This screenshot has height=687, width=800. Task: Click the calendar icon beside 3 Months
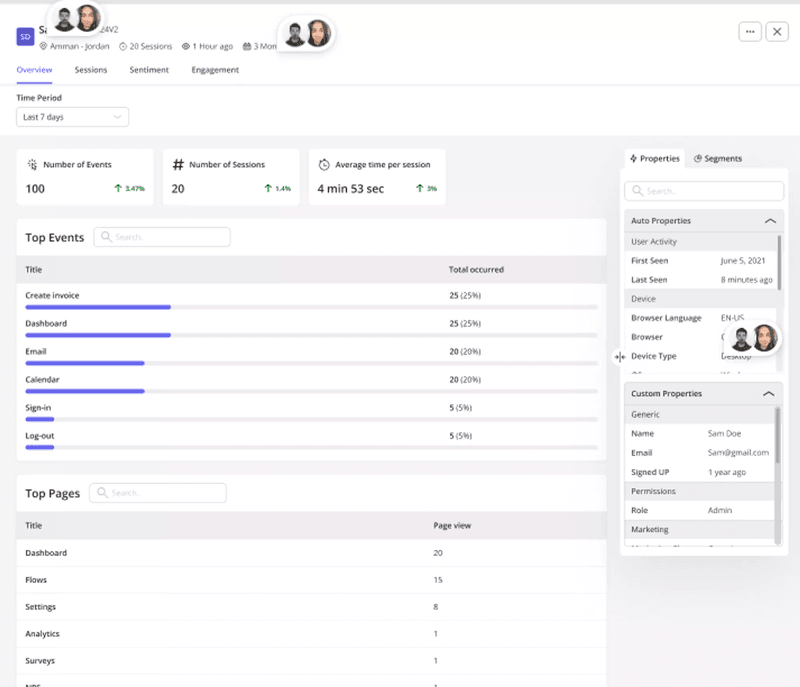247,44
